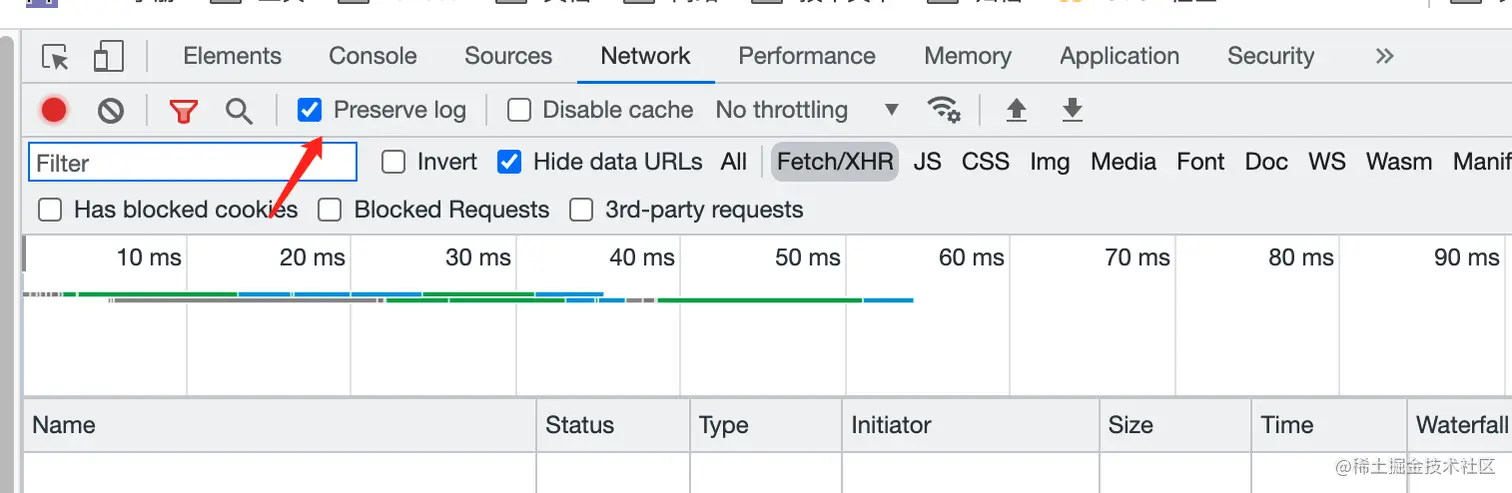Show All request types

[x=733, y=162]
